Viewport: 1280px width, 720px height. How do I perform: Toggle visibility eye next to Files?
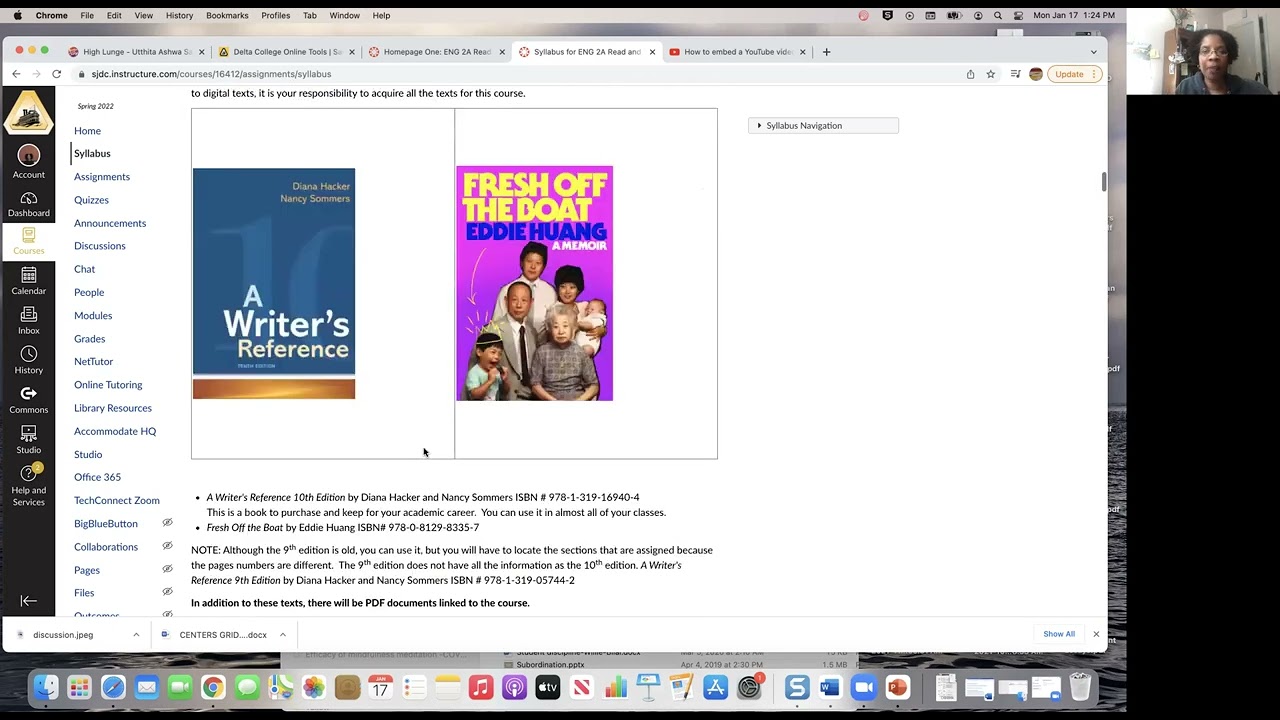click(167, 592)
